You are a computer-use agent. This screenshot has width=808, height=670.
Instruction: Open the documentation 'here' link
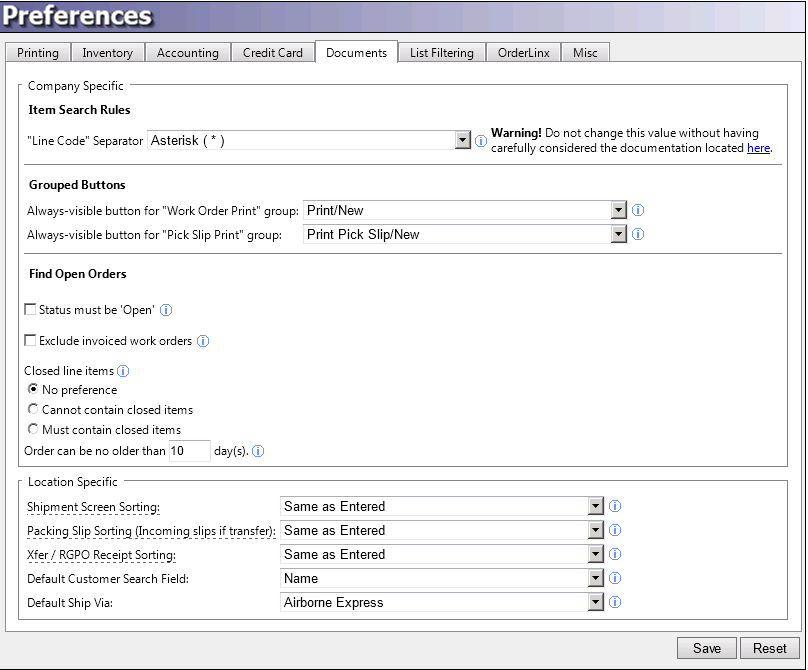point(758,148)
